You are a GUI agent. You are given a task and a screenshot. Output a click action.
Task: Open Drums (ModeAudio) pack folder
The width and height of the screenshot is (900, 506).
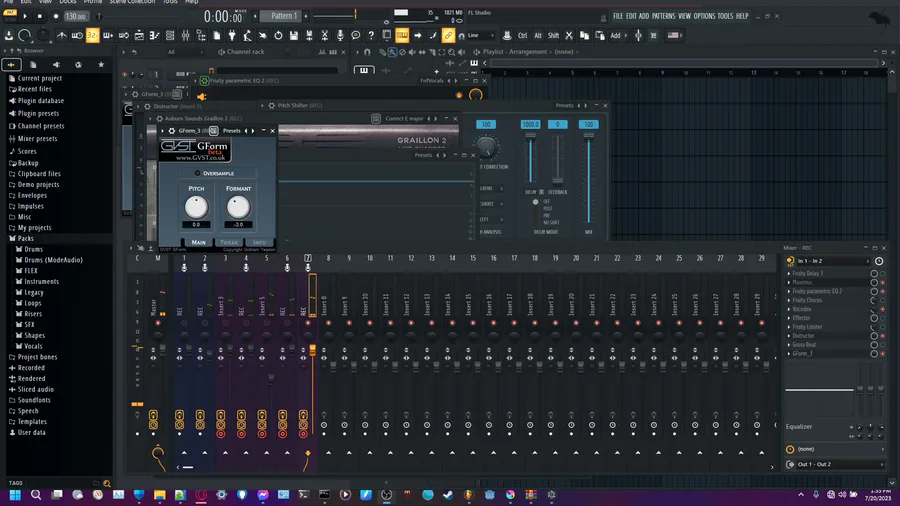(53, 260)
